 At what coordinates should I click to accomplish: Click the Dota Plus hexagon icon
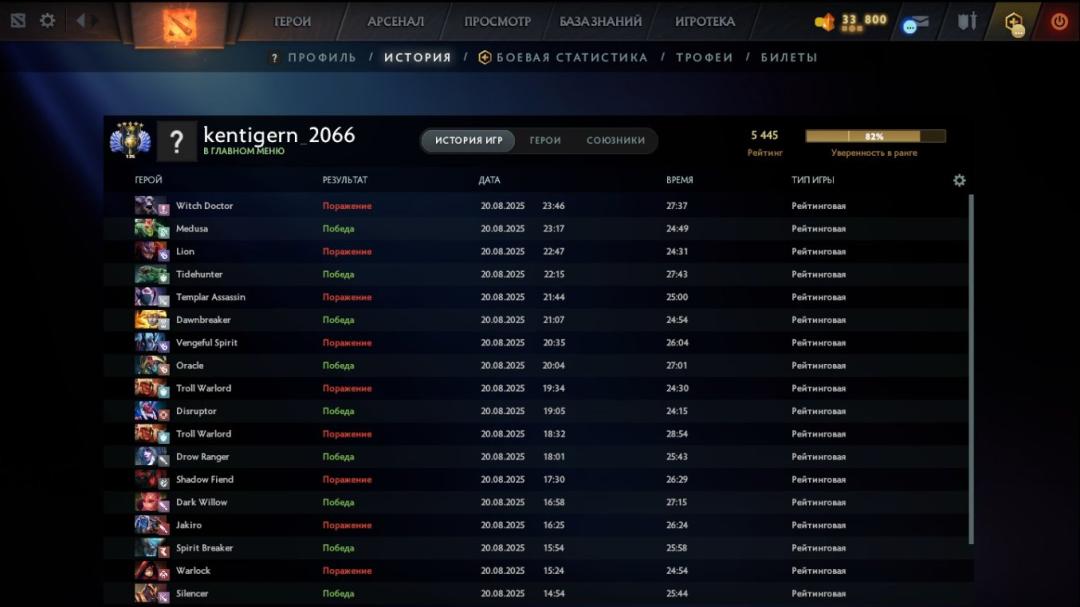click(x=1014, y=23)
